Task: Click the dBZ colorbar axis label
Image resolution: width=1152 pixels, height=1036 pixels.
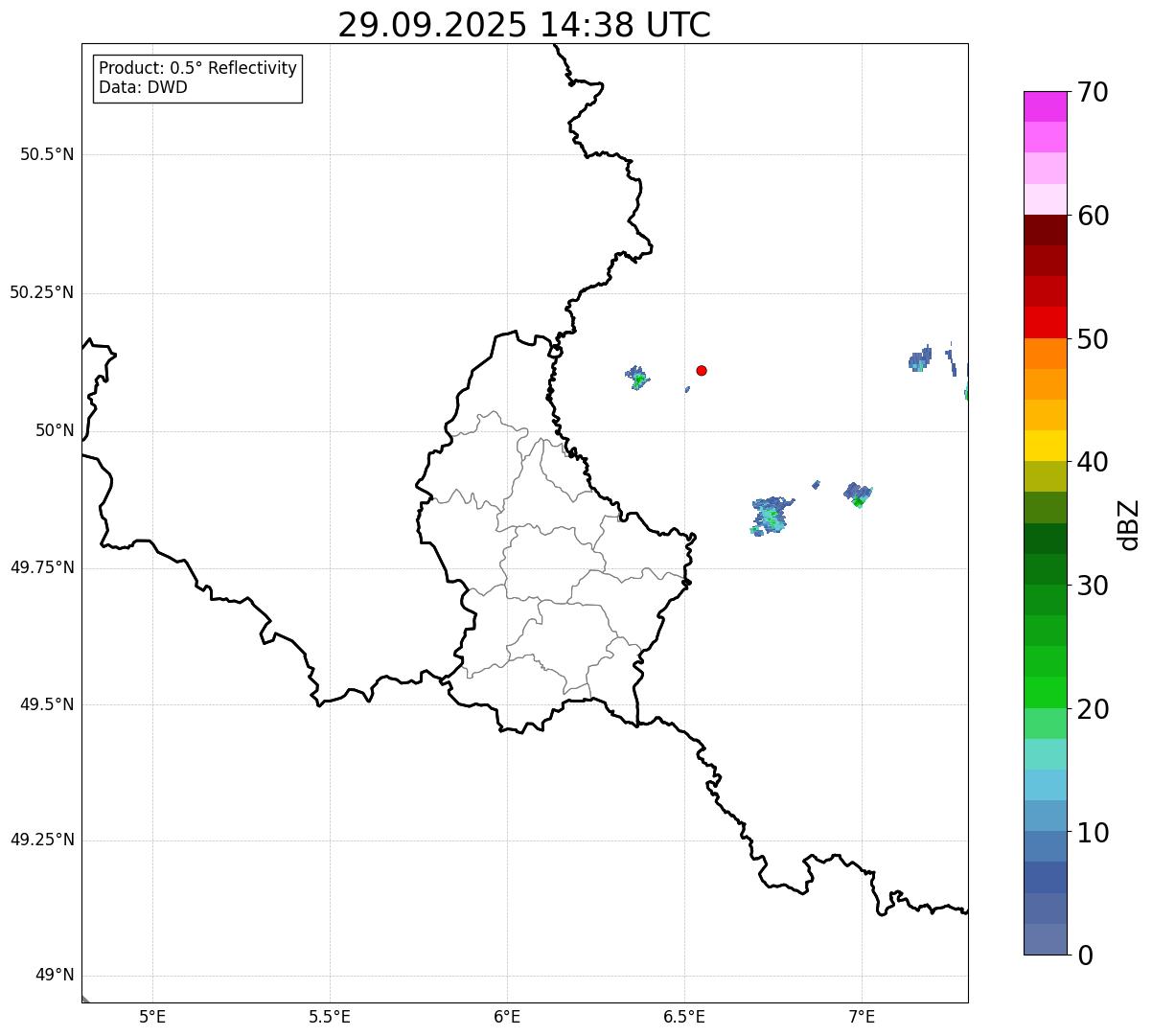Action: (x=1129, y=523)
